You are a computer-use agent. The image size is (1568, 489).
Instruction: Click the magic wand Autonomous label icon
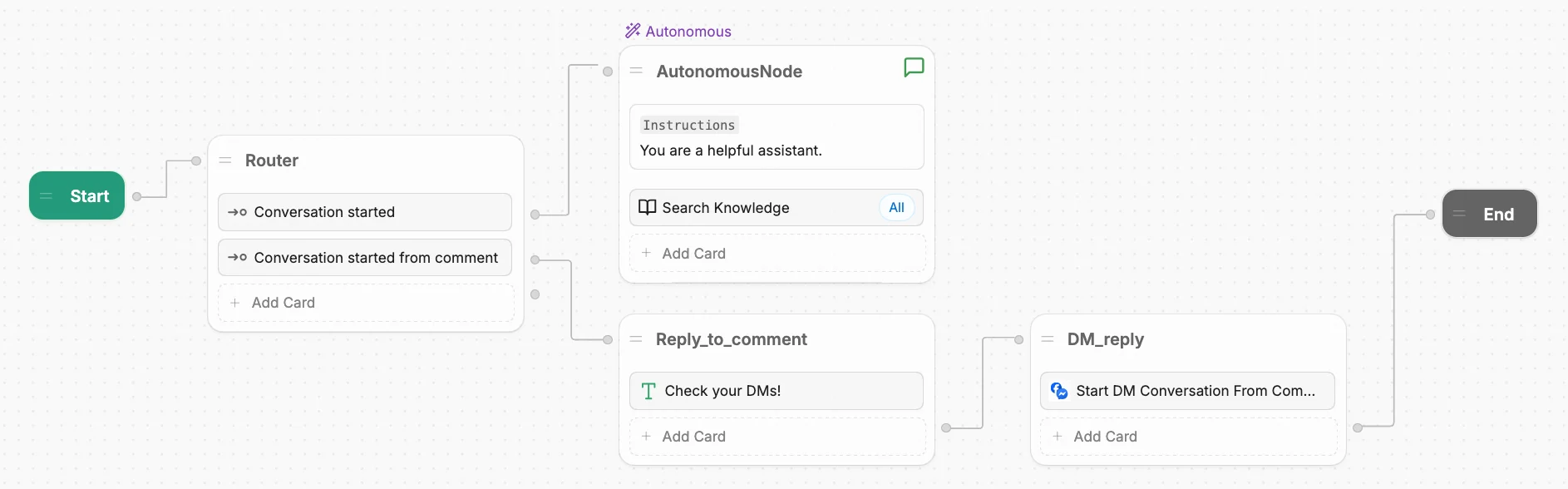click(x=633, y=31)
